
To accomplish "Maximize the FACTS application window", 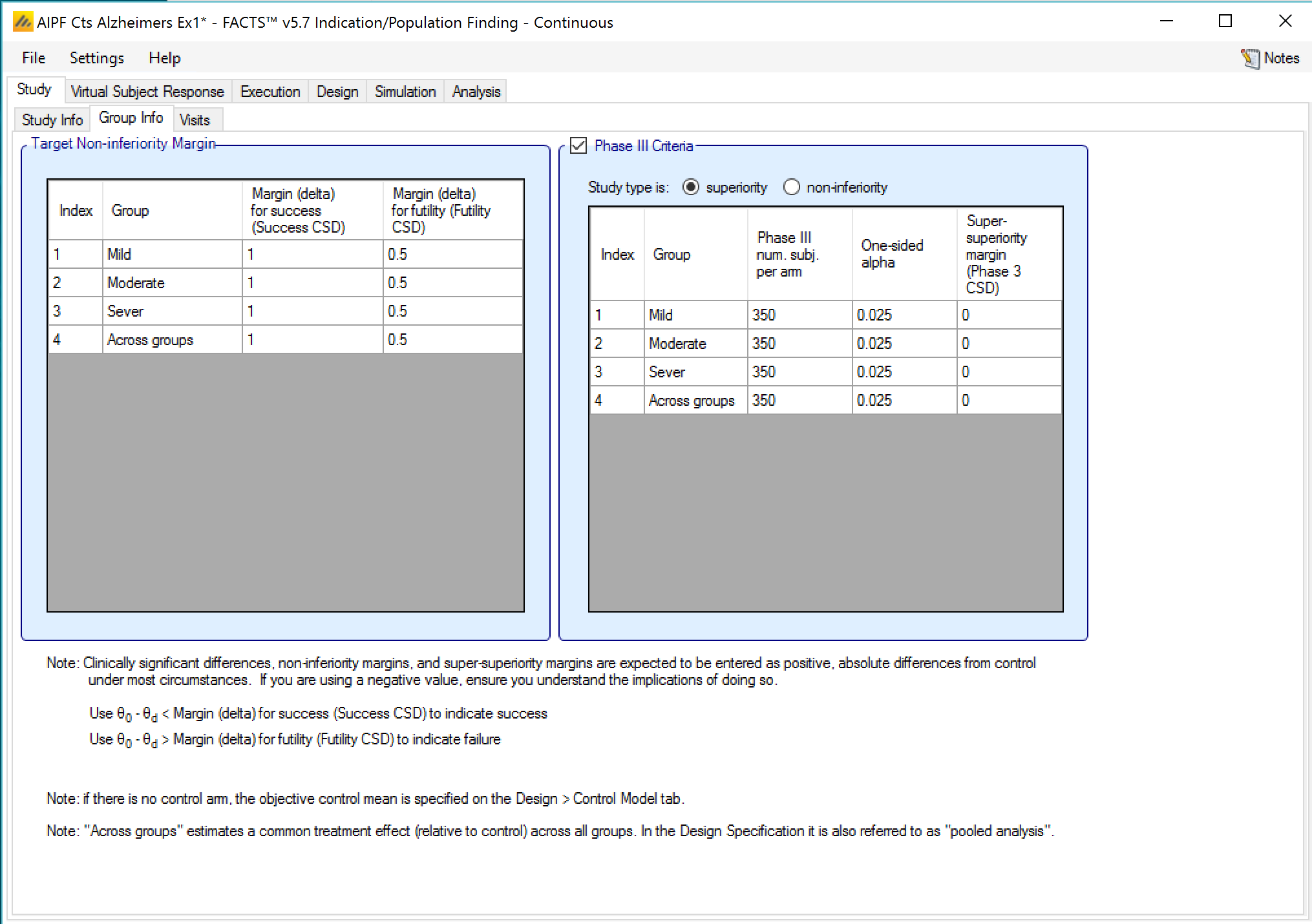I will tap(1225, 21).
